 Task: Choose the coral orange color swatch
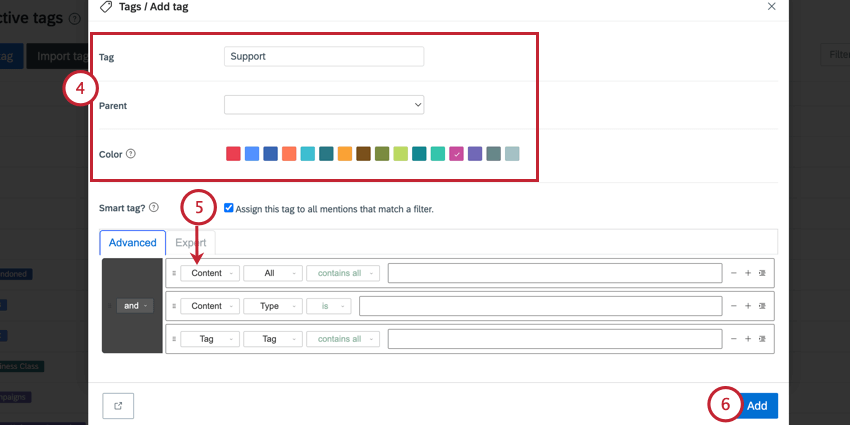point(289,154)
